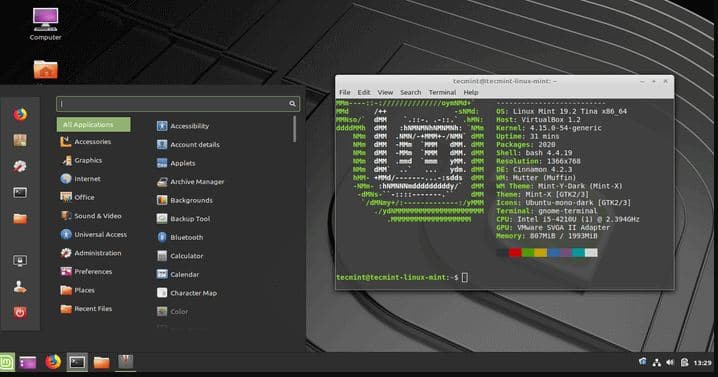The image size is (718, 377).
Task: Open the terminal's File menu
Action: click(345, 92)
